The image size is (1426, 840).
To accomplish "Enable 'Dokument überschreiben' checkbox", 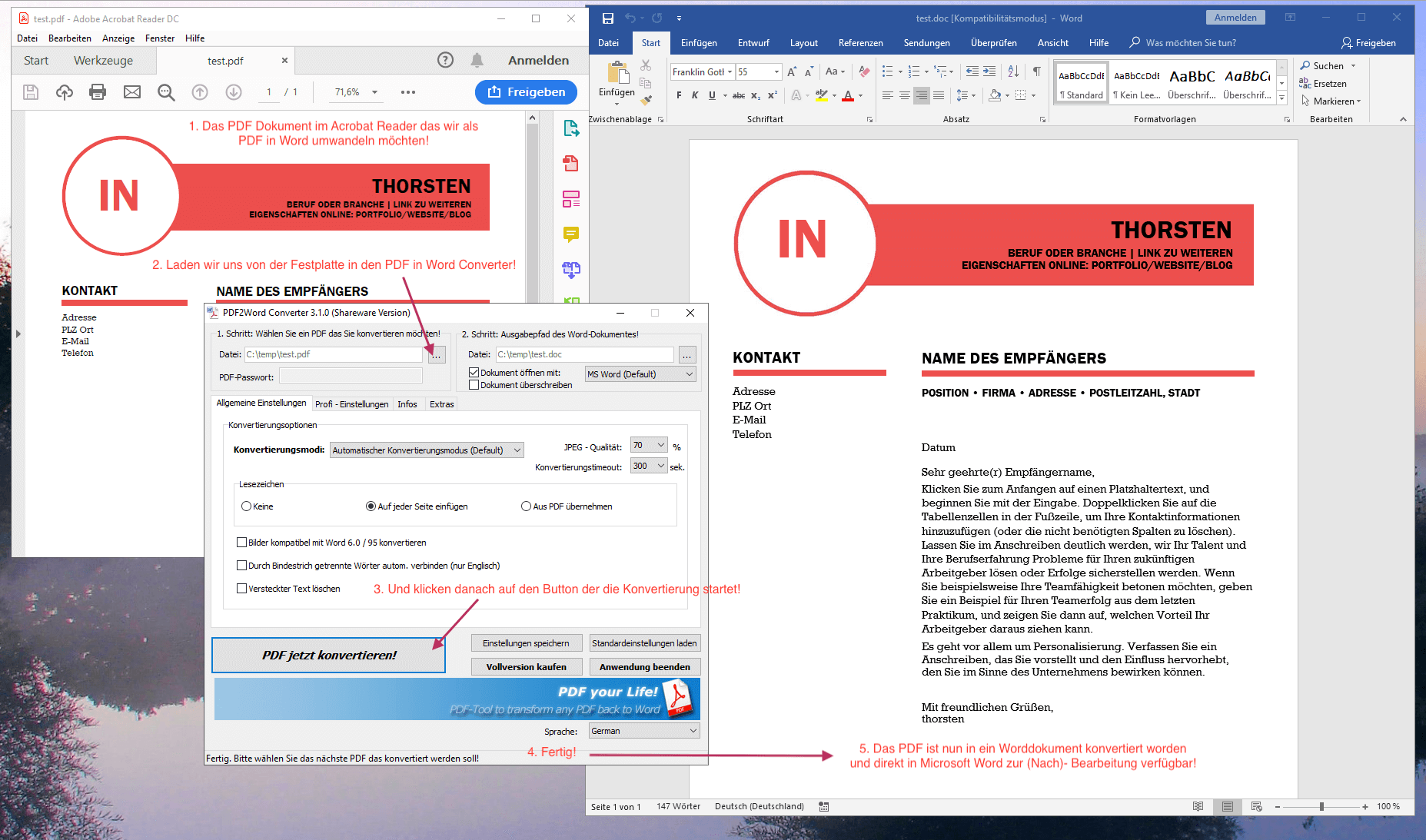I will coord(474,385).
